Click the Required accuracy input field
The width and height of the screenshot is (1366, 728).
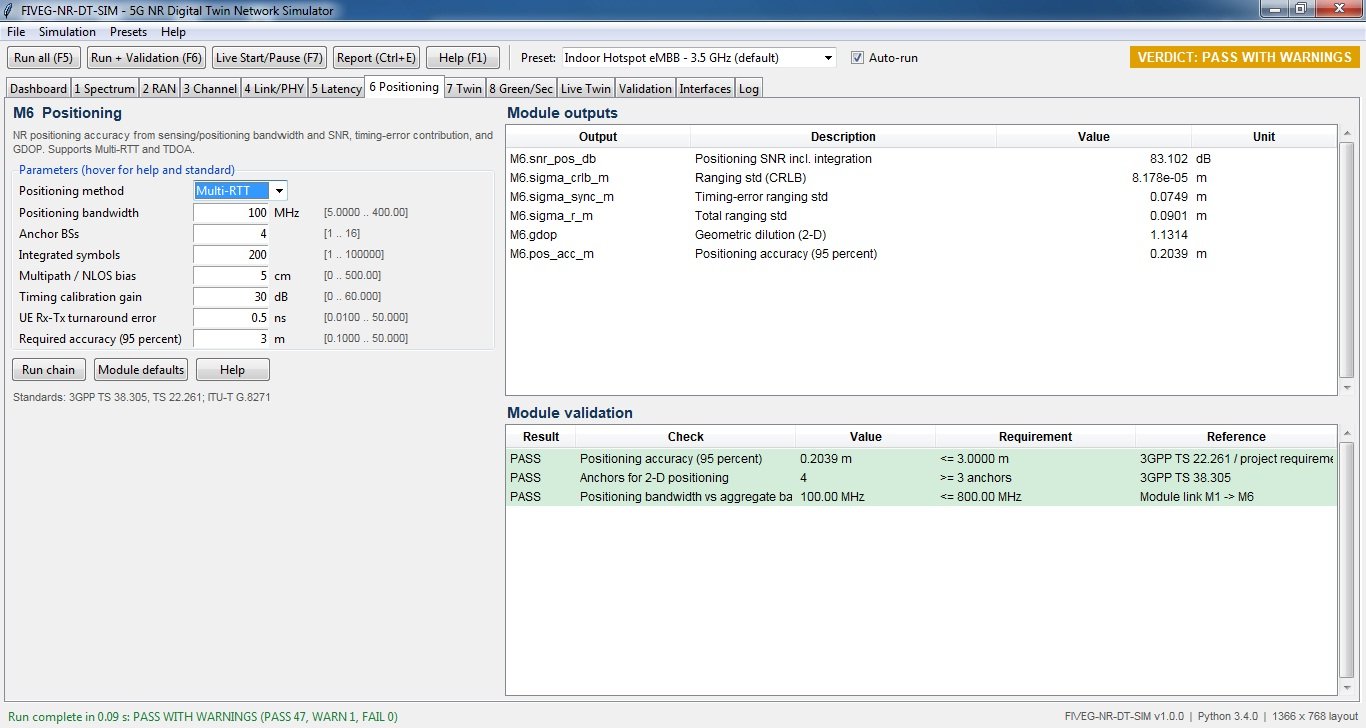pyautogui.click(x=231, y=339)
